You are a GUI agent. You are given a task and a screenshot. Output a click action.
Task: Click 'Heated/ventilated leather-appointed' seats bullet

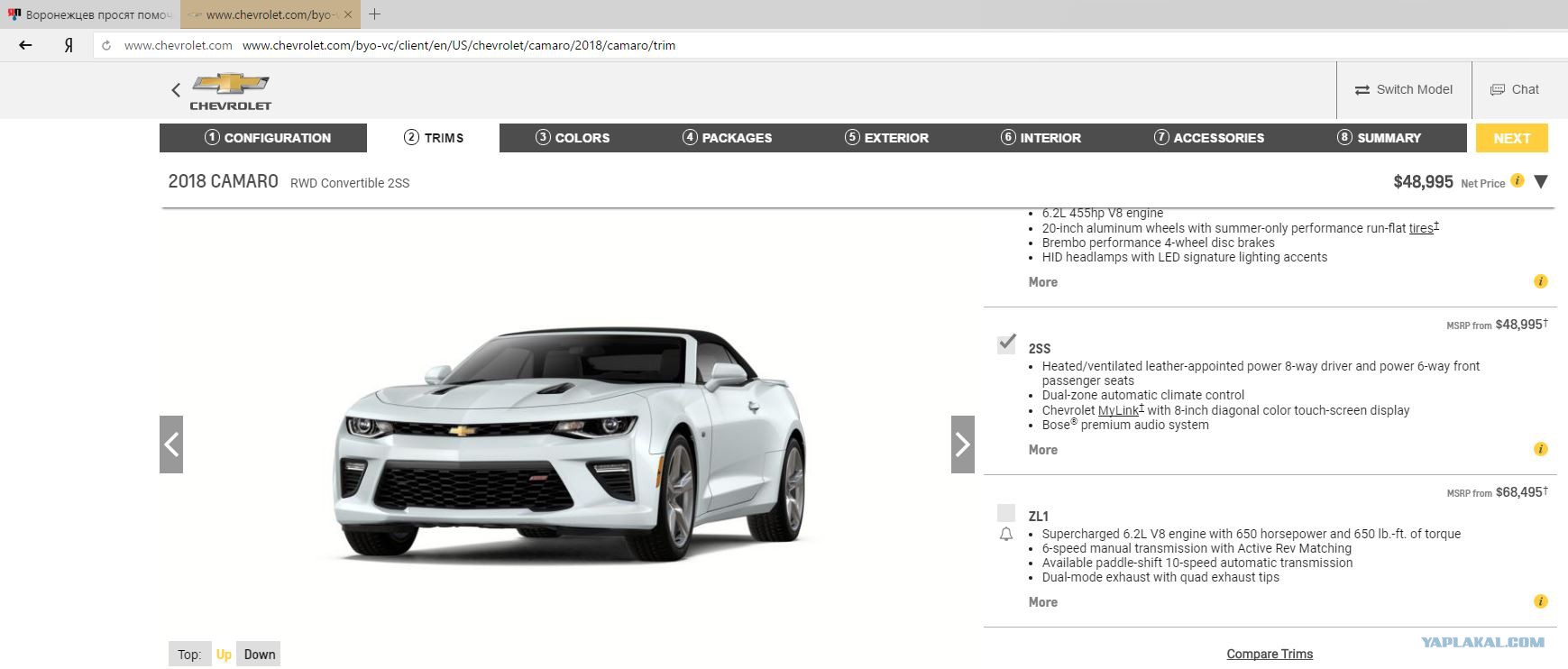coord(1261,373)
